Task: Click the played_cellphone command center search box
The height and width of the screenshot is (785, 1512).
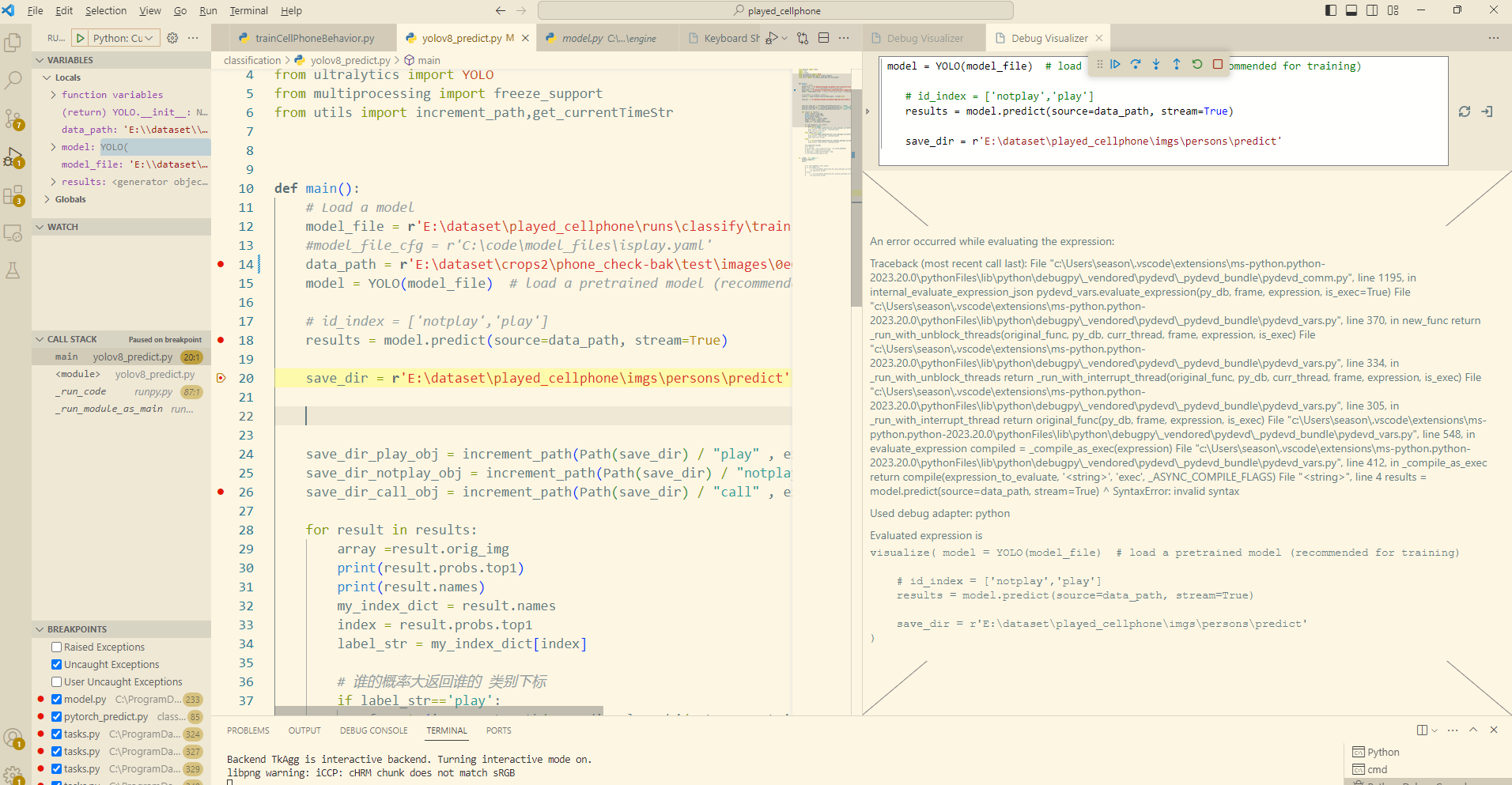Action: (775, 10)
